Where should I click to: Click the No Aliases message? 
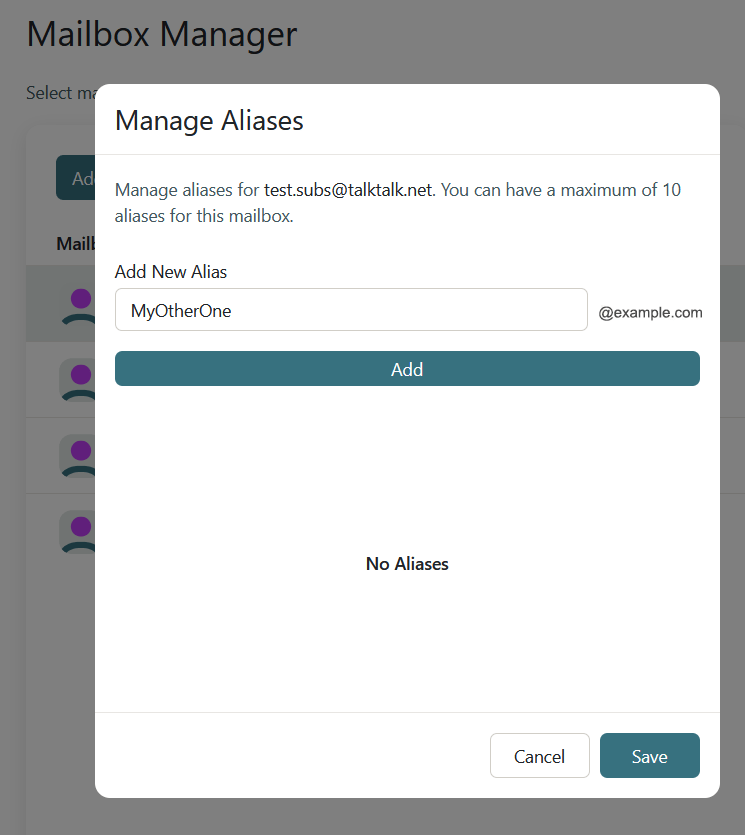point(407,564)
